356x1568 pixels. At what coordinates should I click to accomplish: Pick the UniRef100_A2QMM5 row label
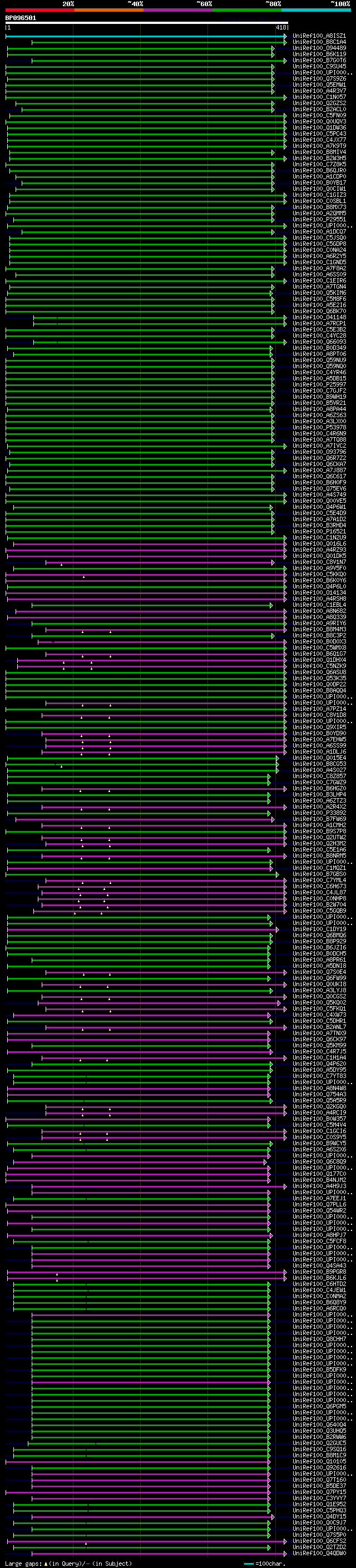tap(319, 214)
